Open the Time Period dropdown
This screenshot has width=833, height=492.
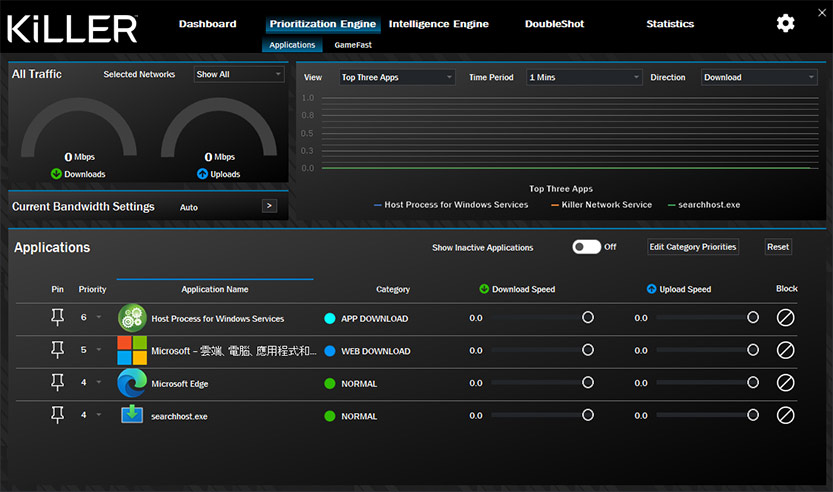pos(583,77)
